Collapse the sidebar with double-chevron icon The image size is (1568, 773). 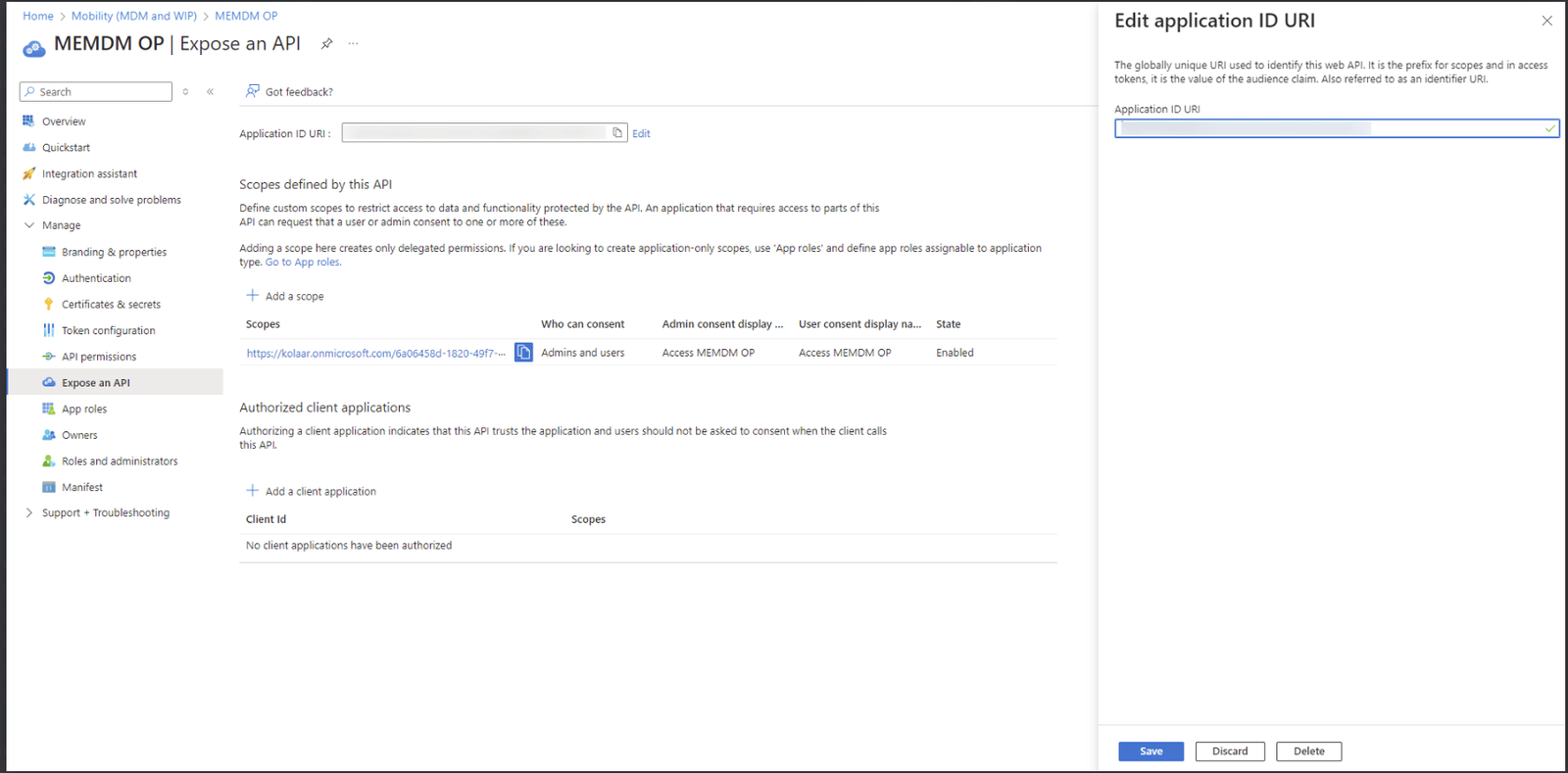[210, 92]
